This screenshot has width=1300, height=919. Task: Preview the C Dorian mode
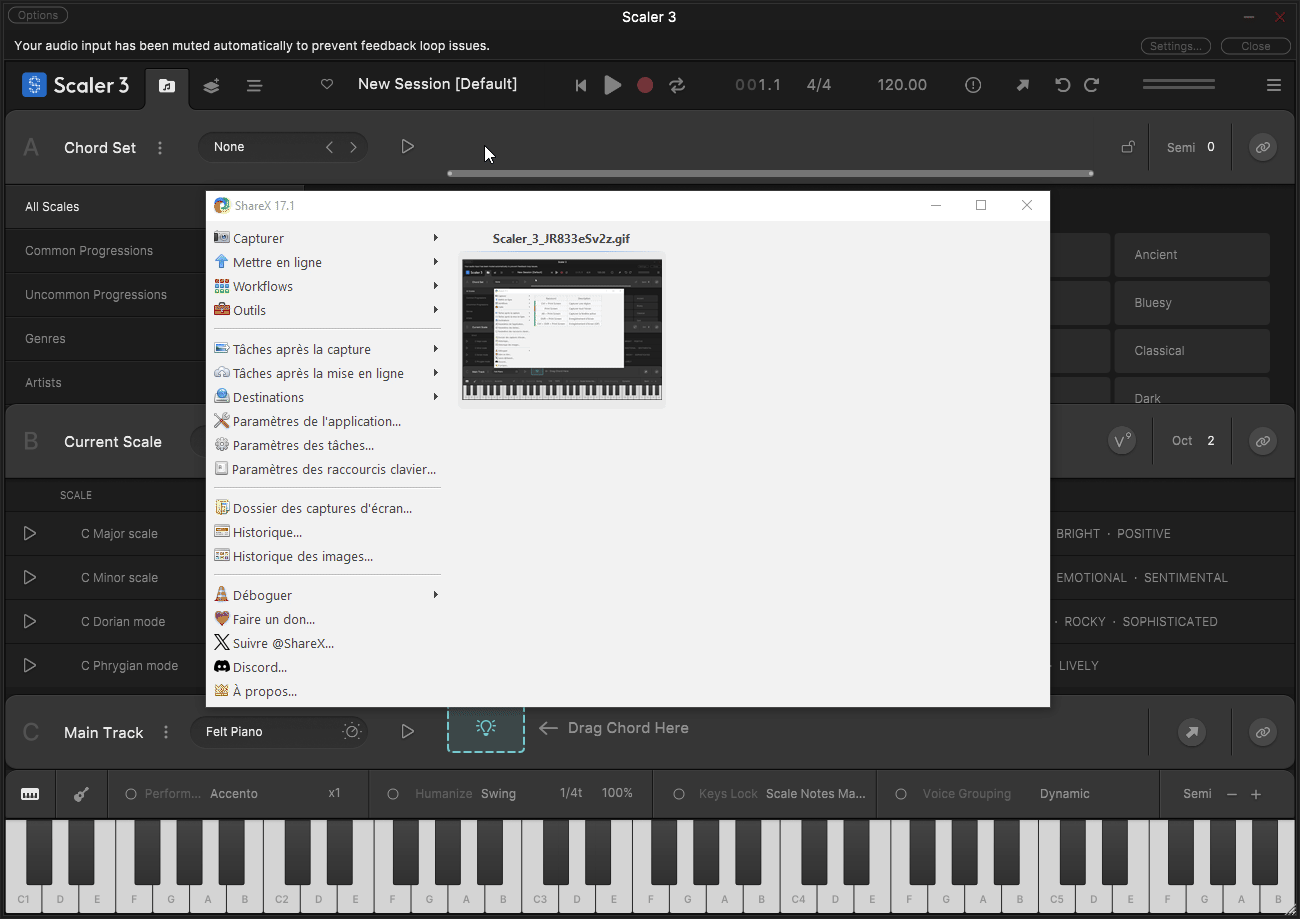30,622
